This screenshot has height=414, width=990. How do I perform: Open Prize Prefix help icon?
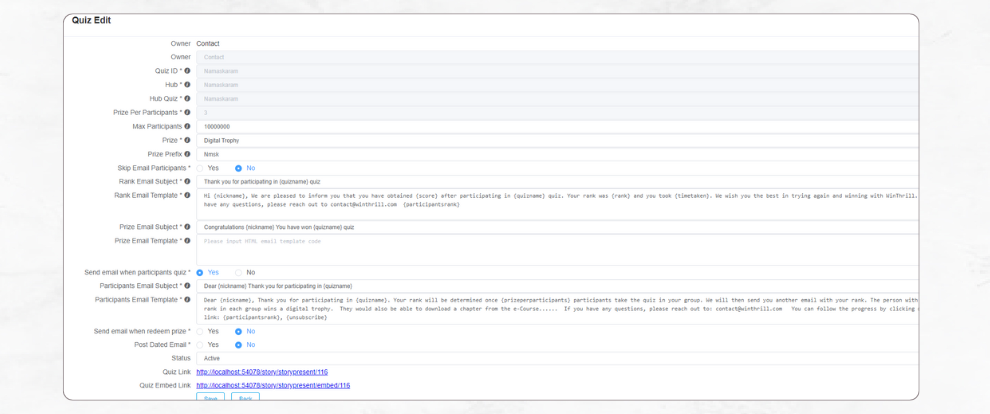click(187, 155)
